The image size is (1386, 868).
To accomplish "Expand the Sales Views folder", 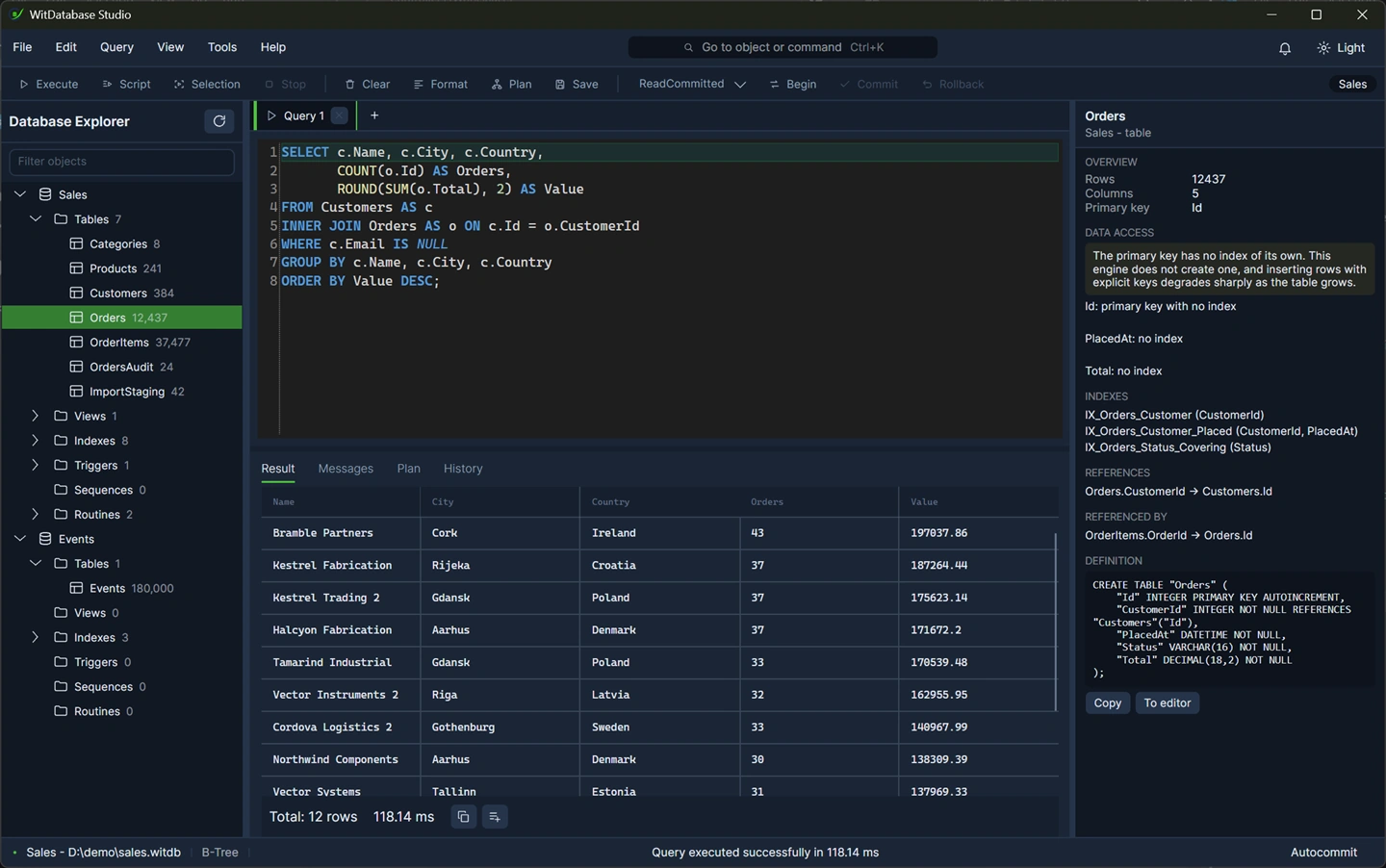I will (x=36, y=417).
